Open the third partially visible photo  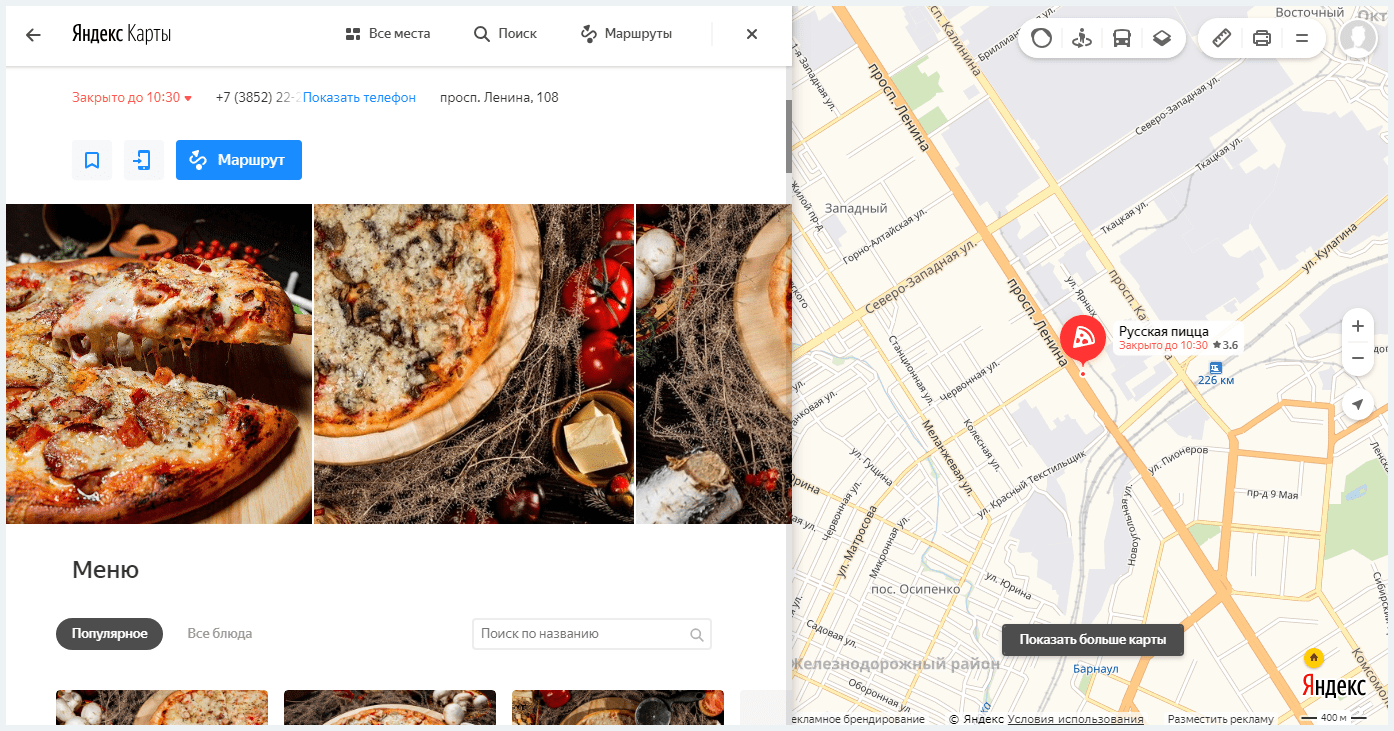point(714,364)
